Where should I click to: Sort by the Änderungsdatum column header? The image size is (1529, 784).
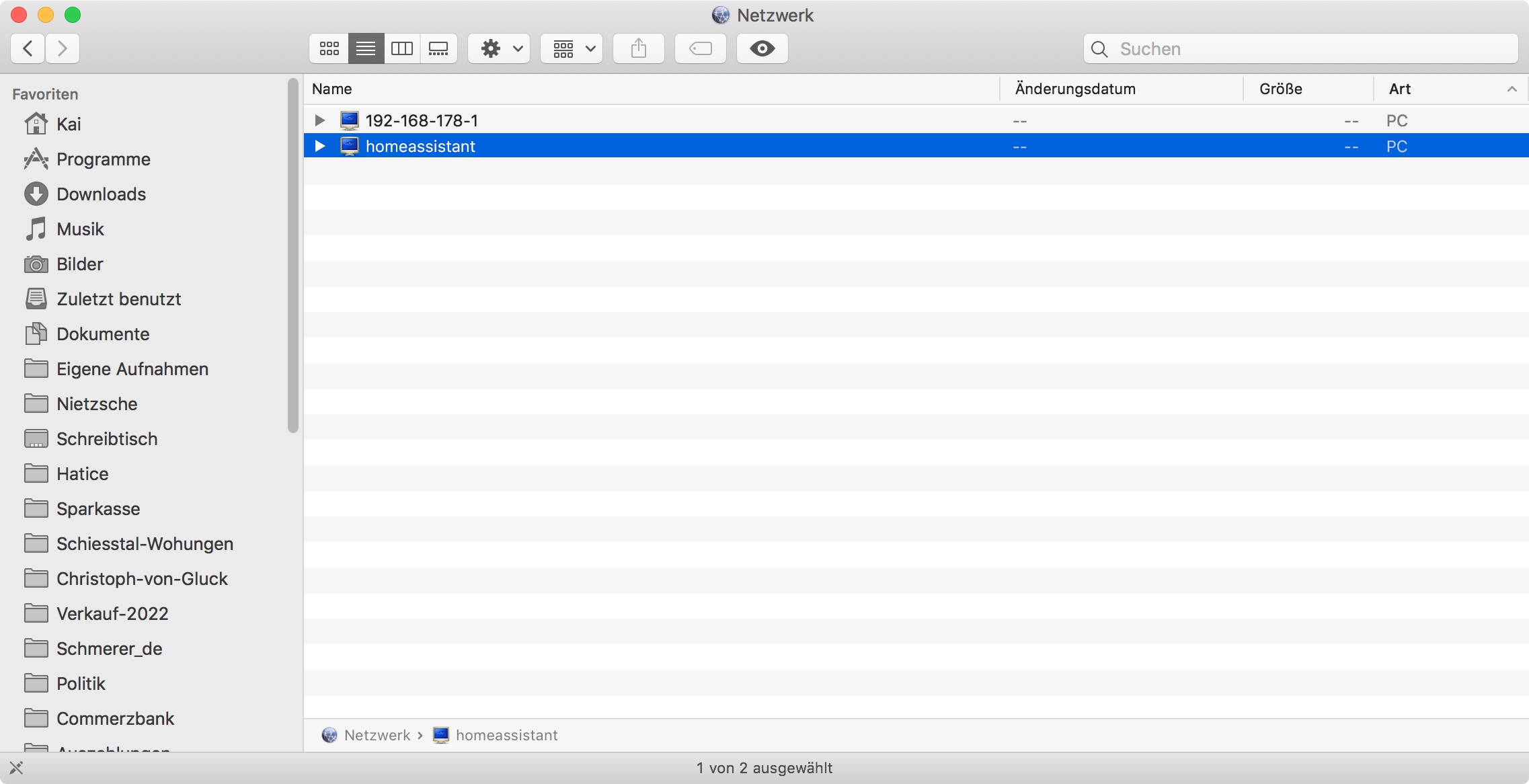[x=1074, y=89]
